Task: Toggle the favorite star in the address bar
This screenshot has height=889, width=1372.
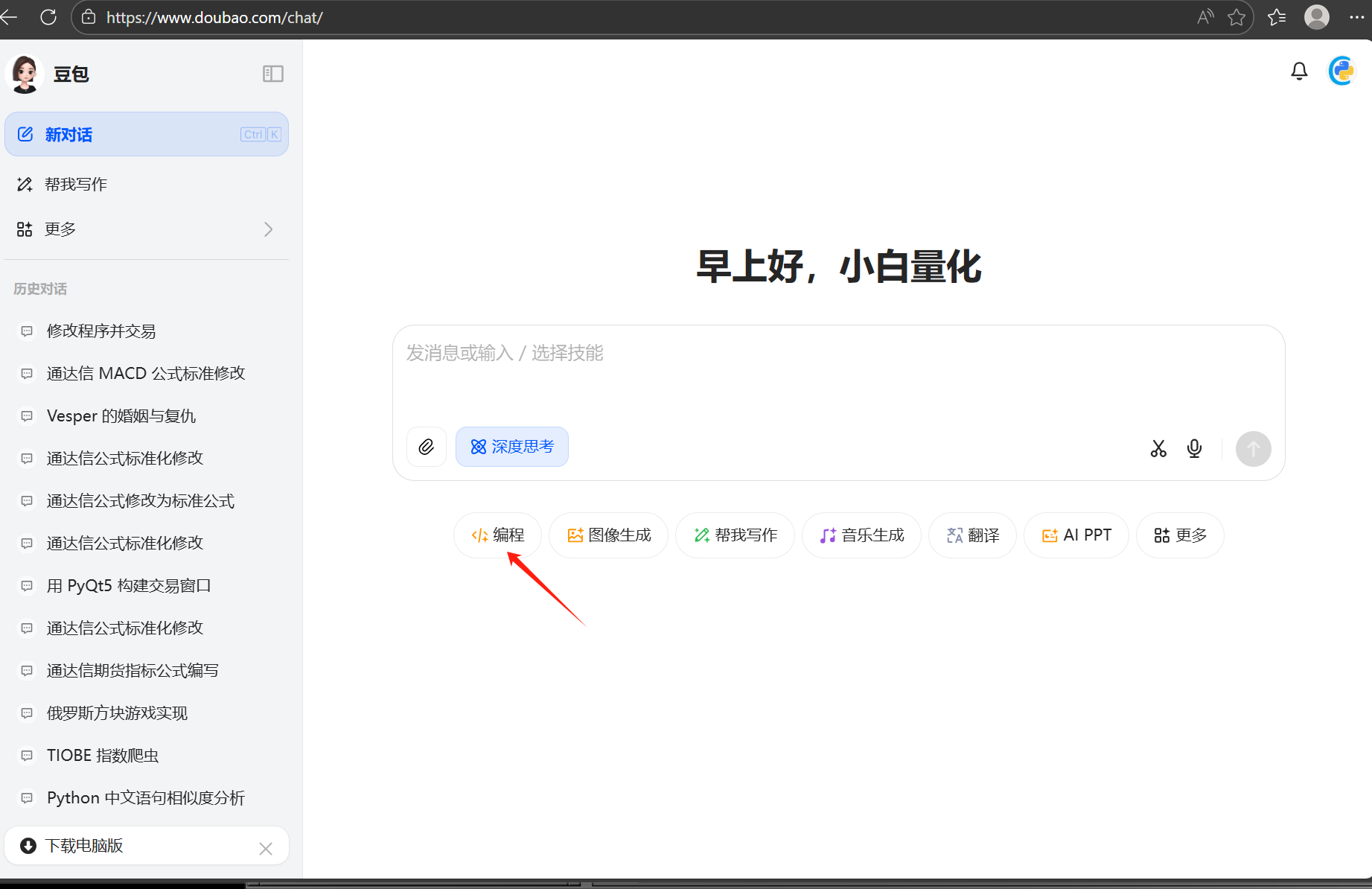Action: click(1237, 17)
